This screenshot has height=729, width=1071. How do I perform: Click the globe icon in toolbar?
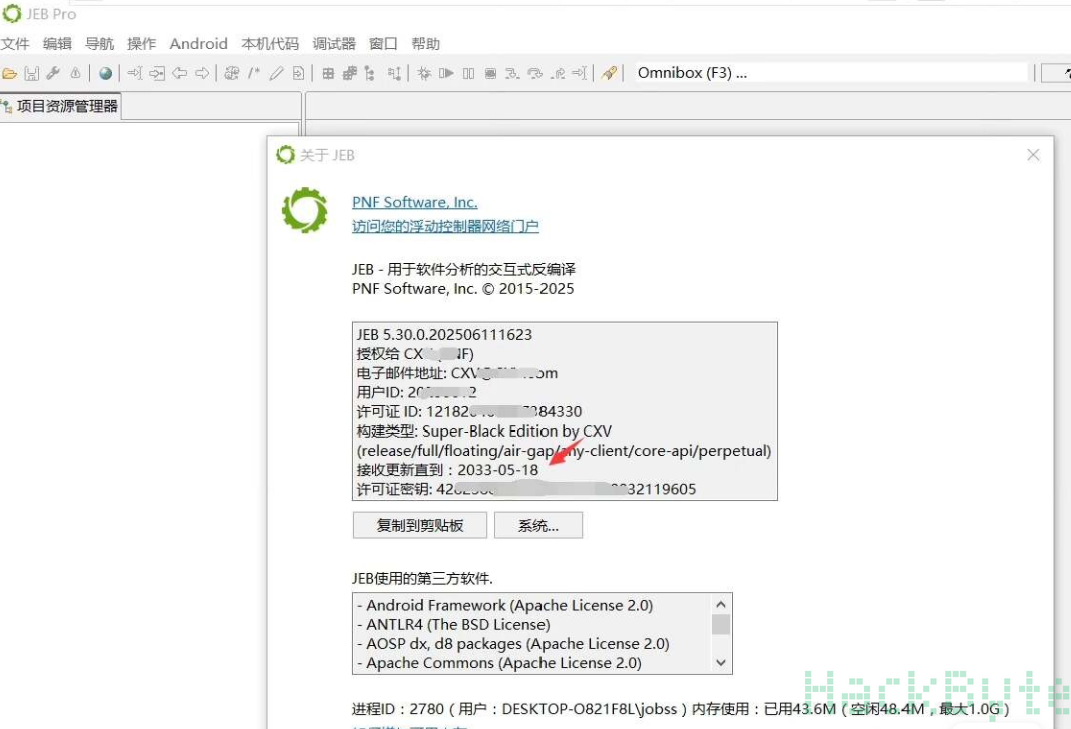click(105, 73)
